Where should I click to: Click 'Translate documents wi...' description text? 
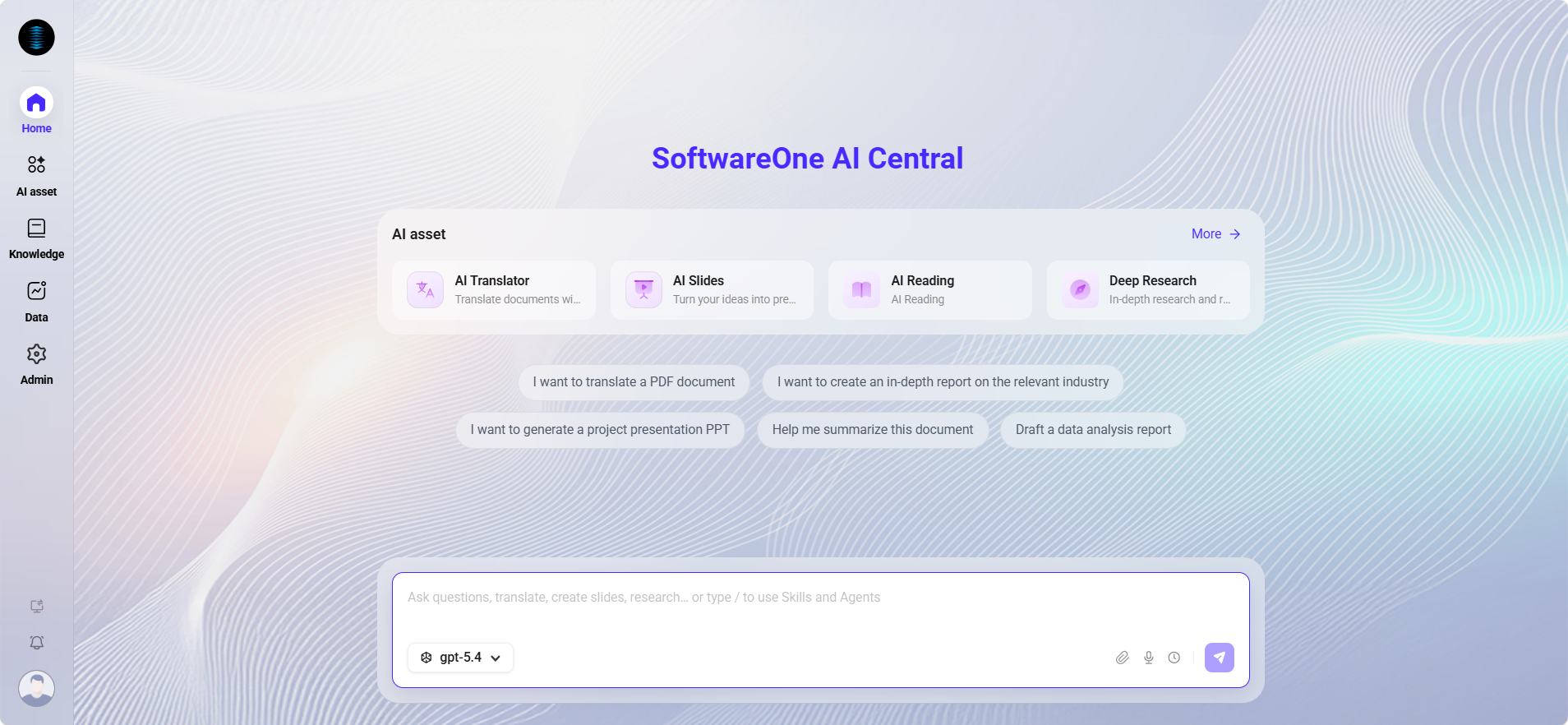coord(518,300)
